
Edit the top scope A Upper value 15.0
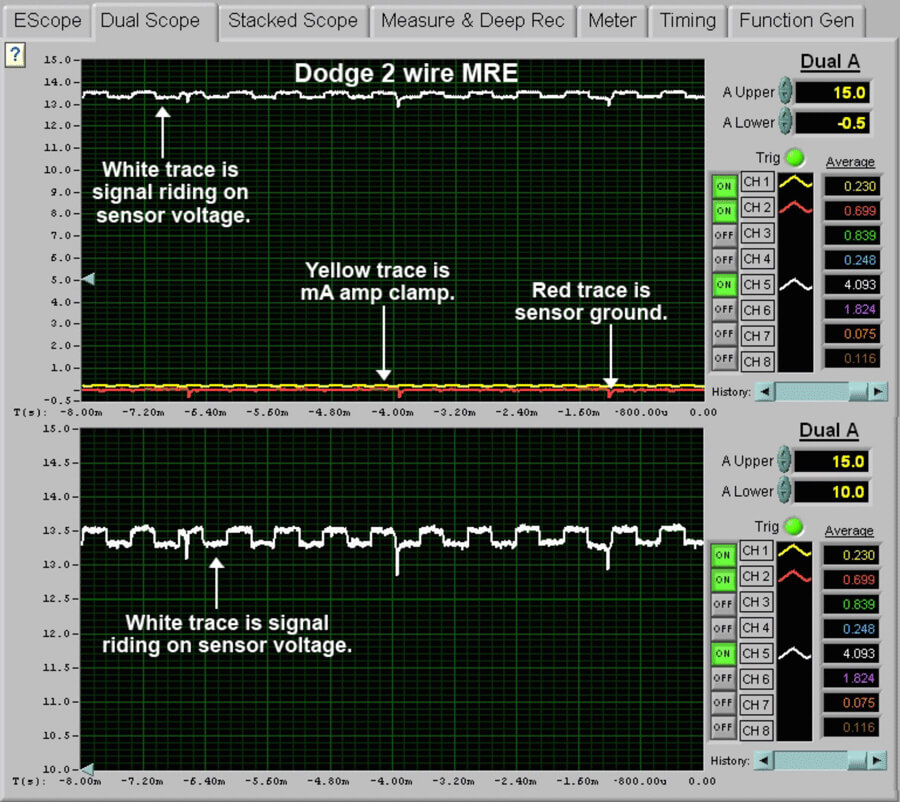pos(832,92)
